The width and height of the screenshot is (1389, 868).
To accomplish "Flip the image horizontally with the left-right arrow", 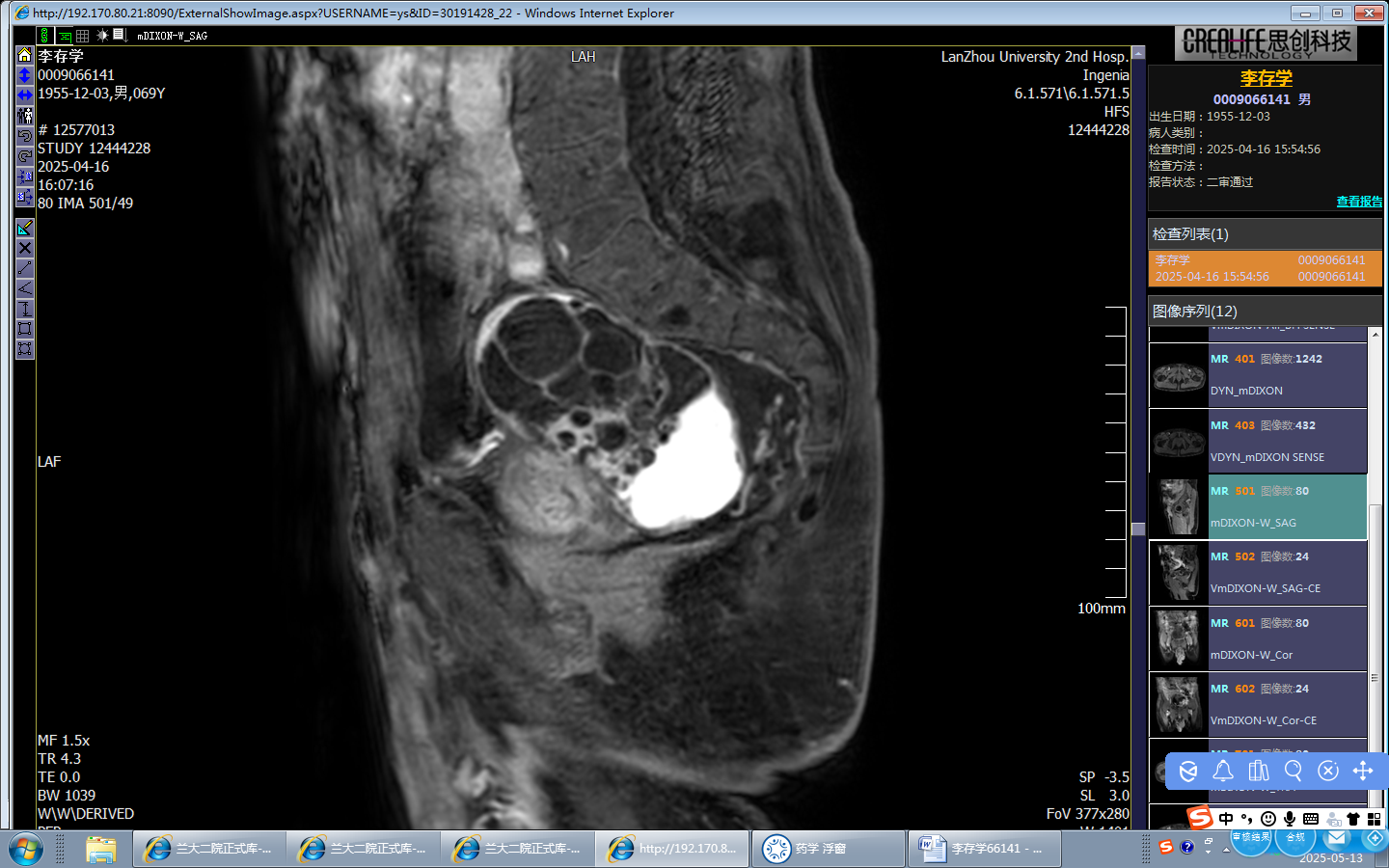I will click(25, 95).
